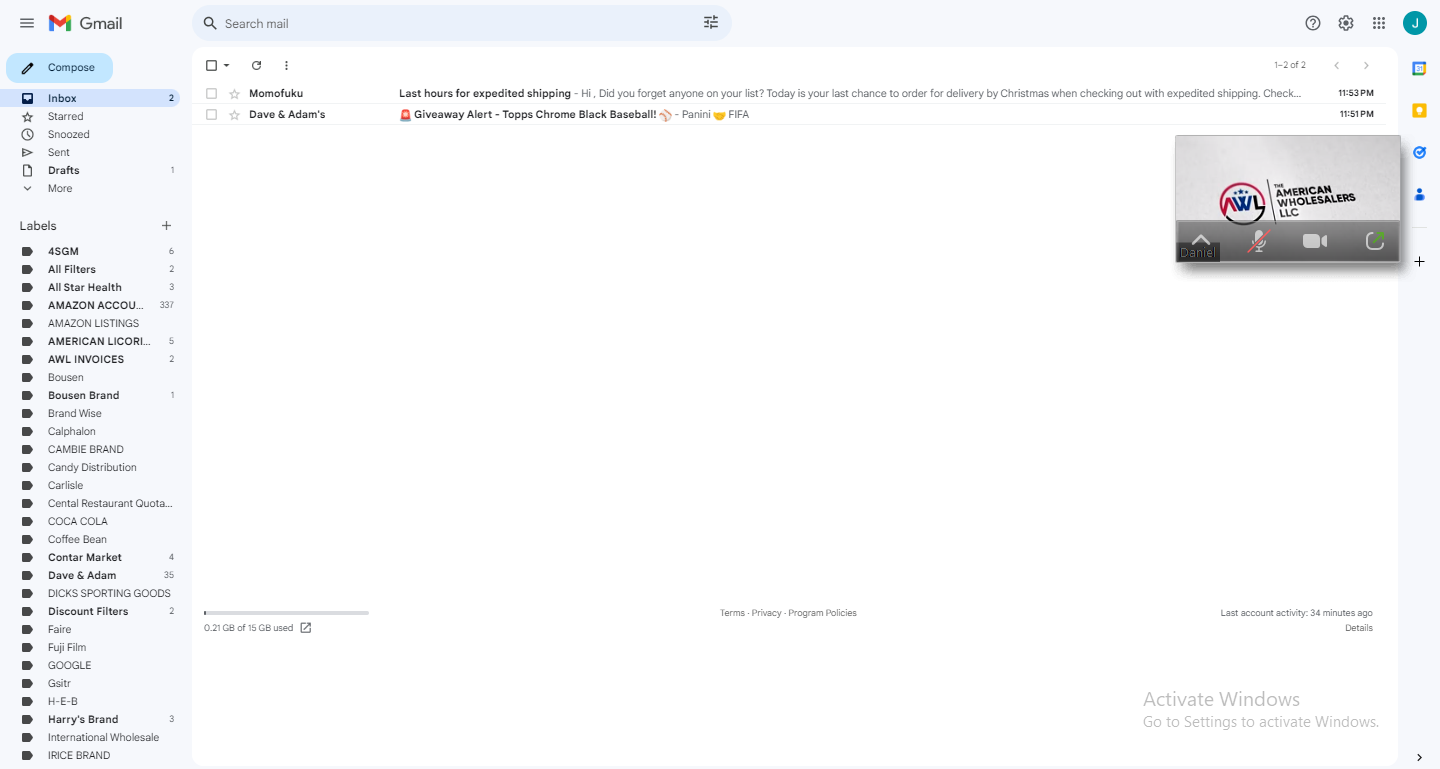Open storage management external link icon
Viewport: 1440px width, 769px height.
(x=306, y=628)
